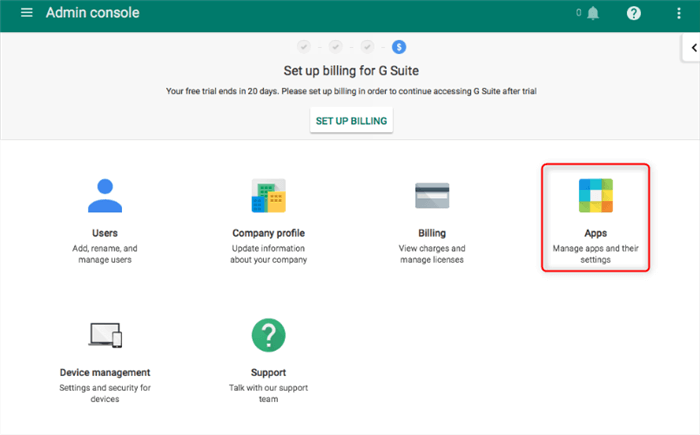Click the Users label text
The width and height of the screenshot is (700, 435).
(106, 233)
